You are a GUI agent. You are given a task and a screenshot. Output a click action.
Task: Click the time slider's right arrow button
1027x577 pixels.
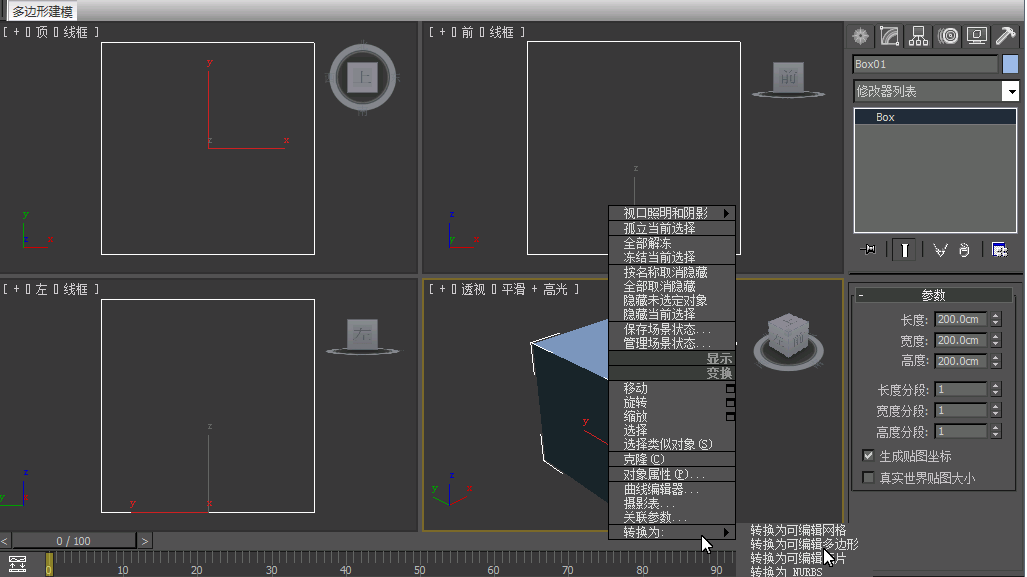point(145,541)
